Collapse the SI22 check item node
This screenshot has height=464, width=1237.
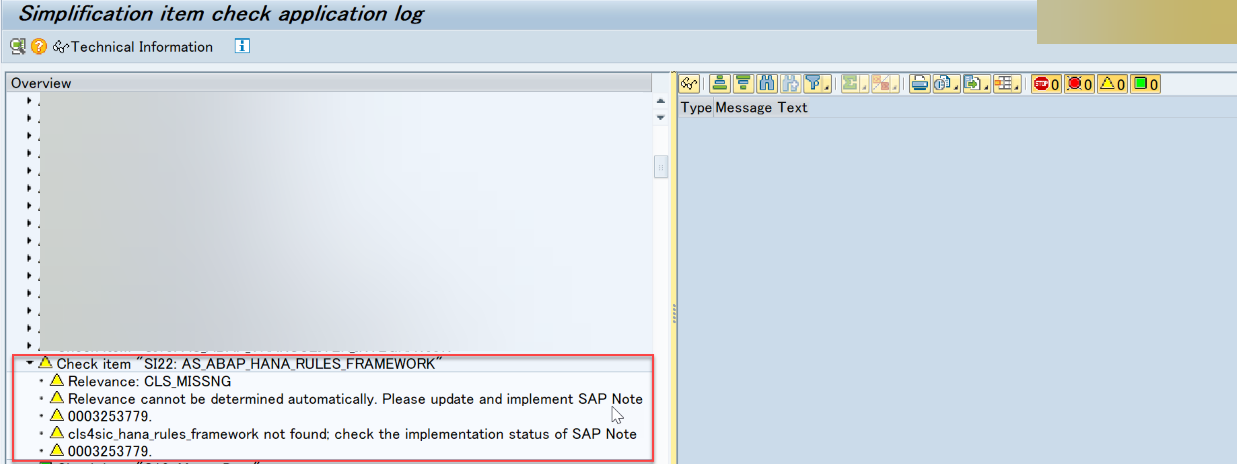pyautogui.click(x=30, y=363)
